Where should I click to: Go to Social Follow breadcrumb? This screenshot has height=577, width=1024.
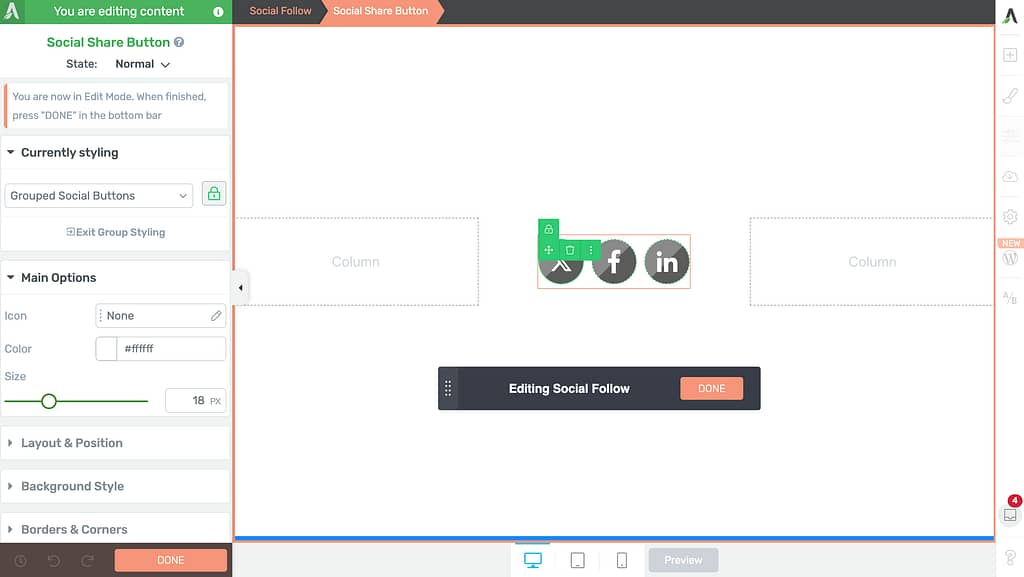(280, 11)
